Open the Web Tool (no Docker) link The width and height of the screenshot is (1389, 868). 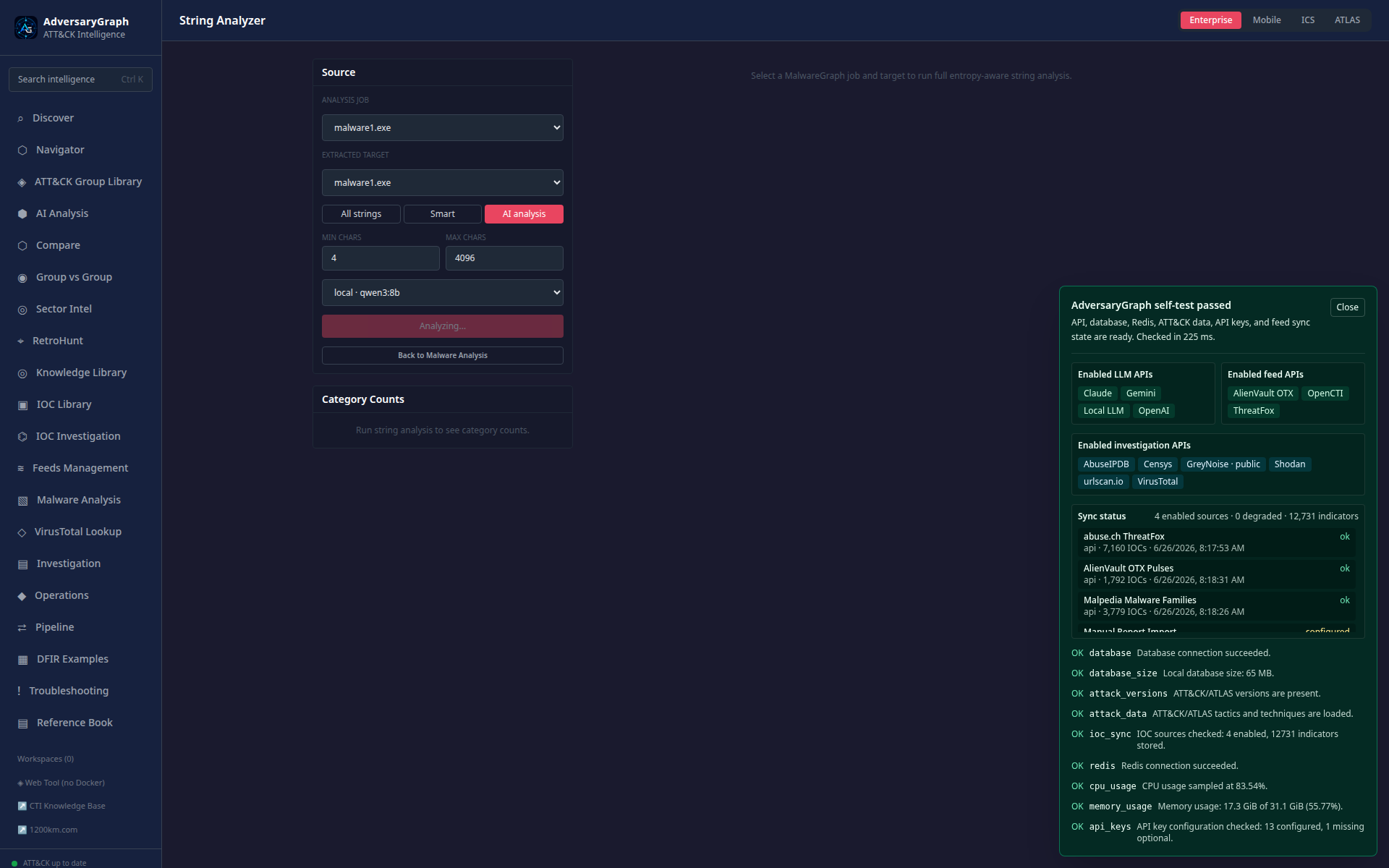[61, 783]
